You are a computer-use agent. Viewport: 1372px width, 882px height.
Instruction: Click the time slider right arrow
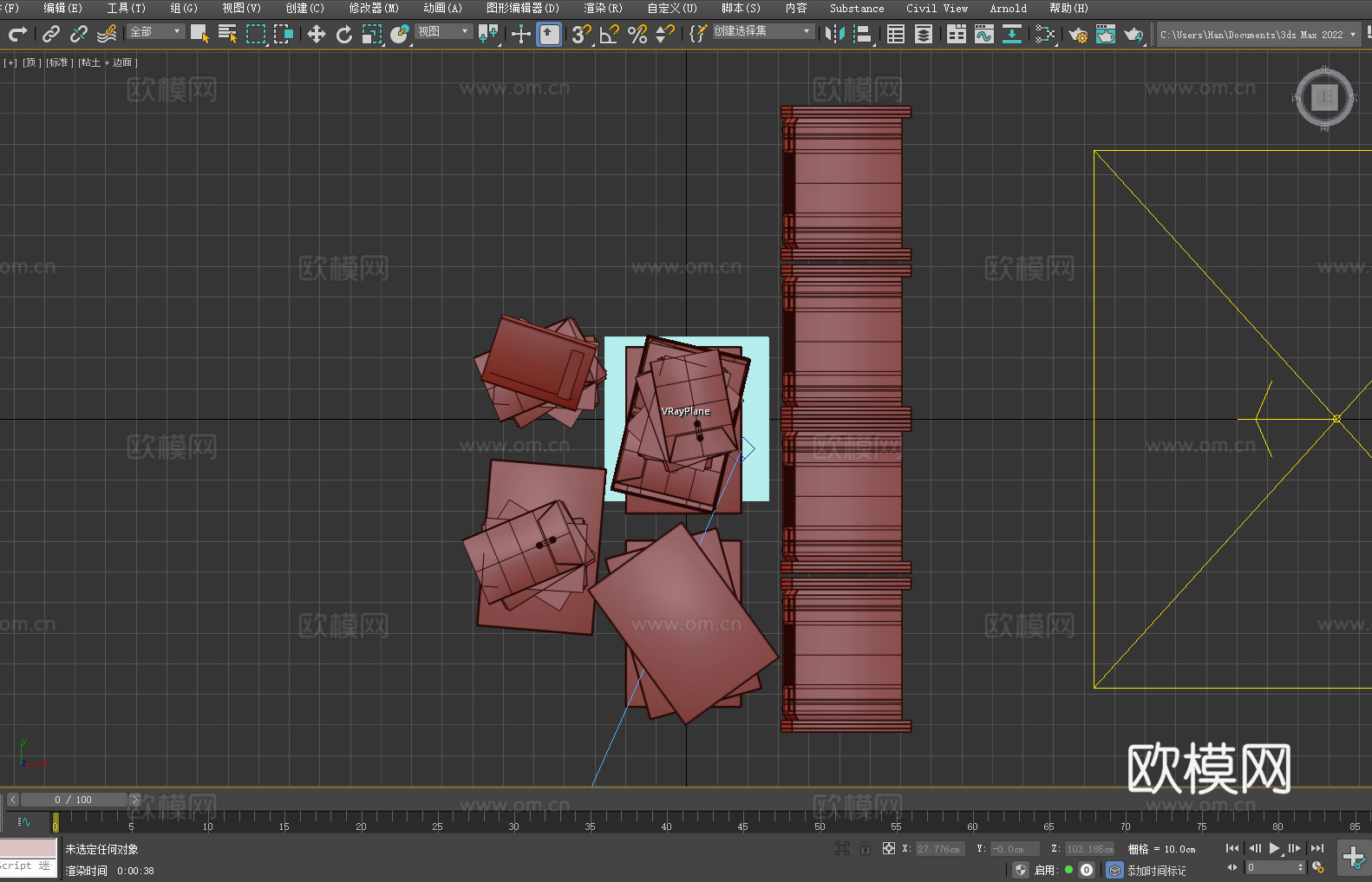pos(134,800)
